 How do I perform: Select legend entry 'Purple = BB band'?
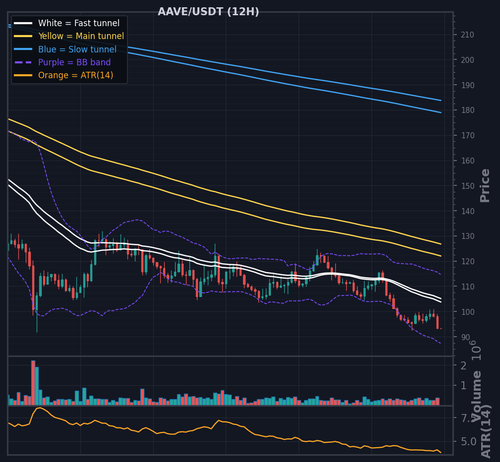point(74,62)
